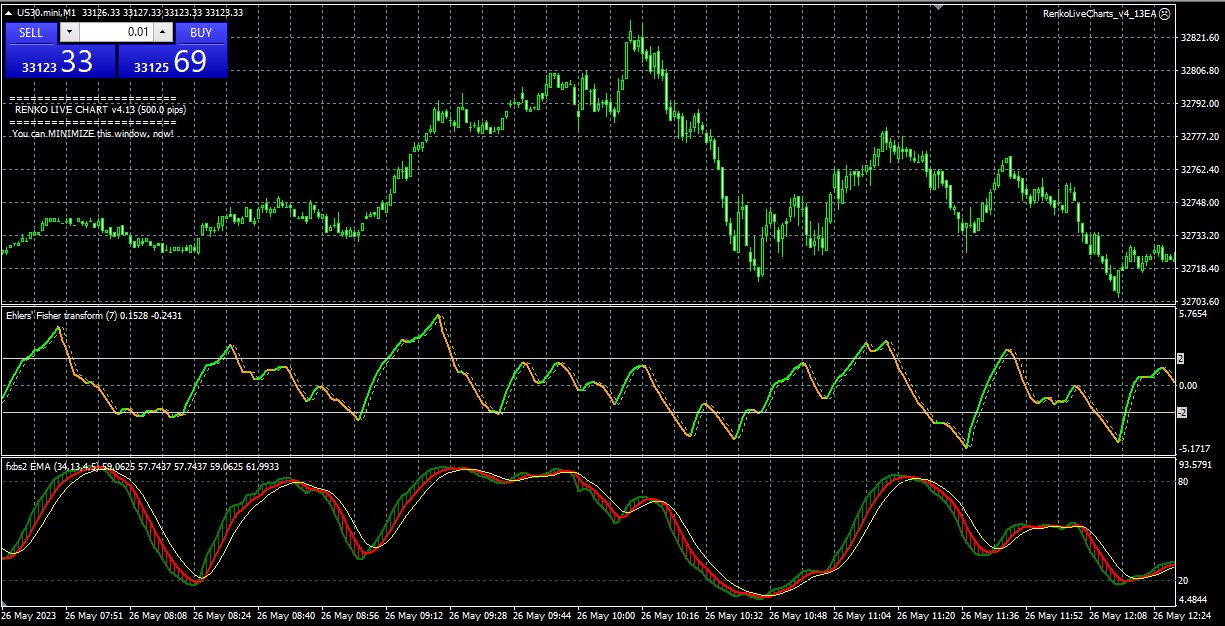Click the SELL button
The width and height of the screenshot is (1225, 626).
click(x=31, y=32)
